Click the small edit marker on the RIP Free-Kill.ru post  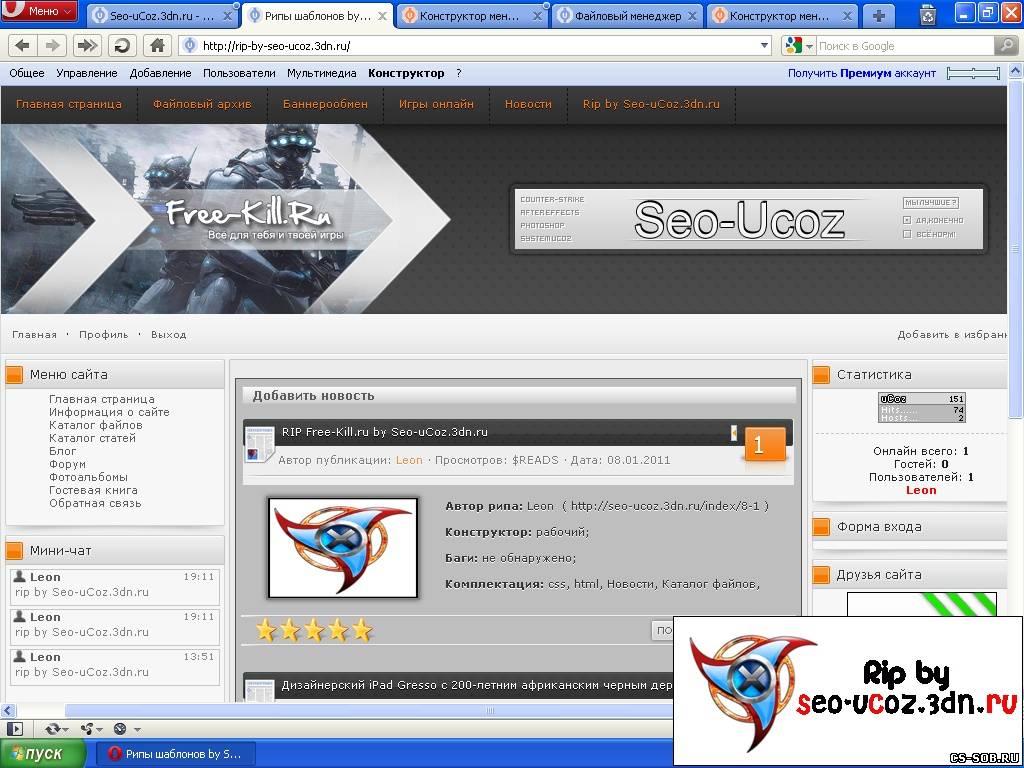tap(734, 432)
